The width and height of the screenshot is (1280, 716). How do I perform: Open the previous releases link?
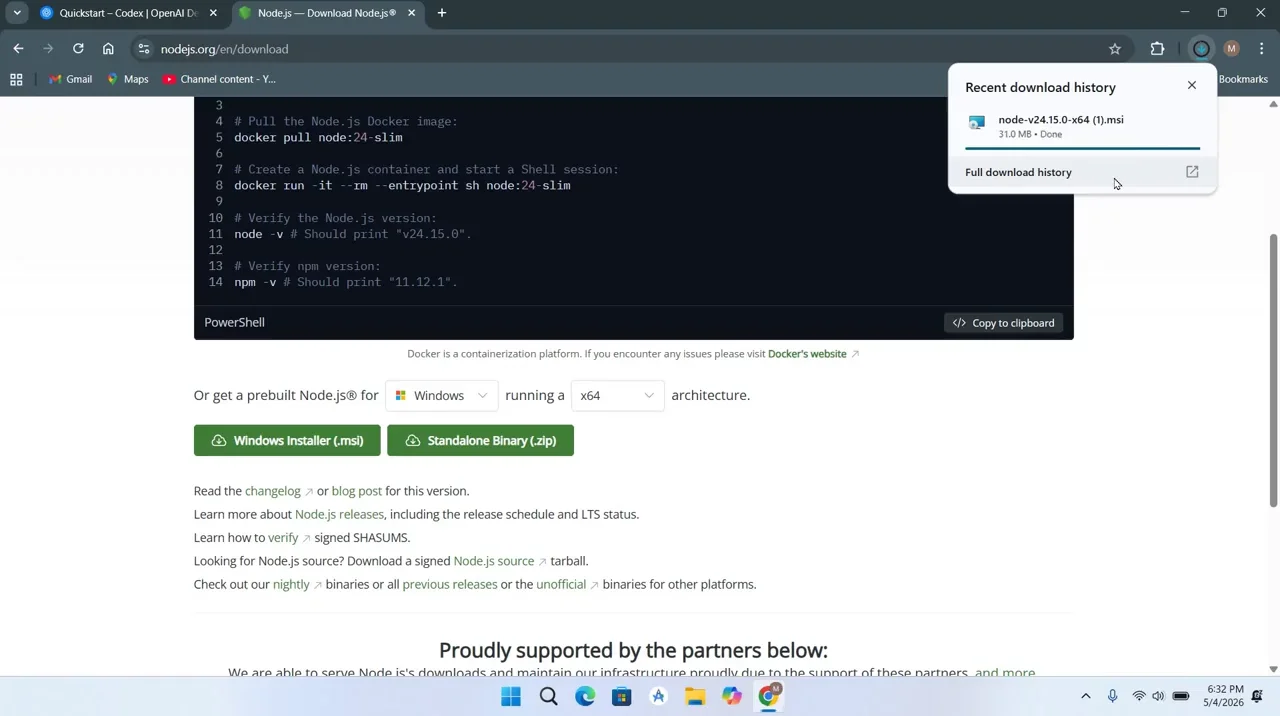(x=449, y=584)
